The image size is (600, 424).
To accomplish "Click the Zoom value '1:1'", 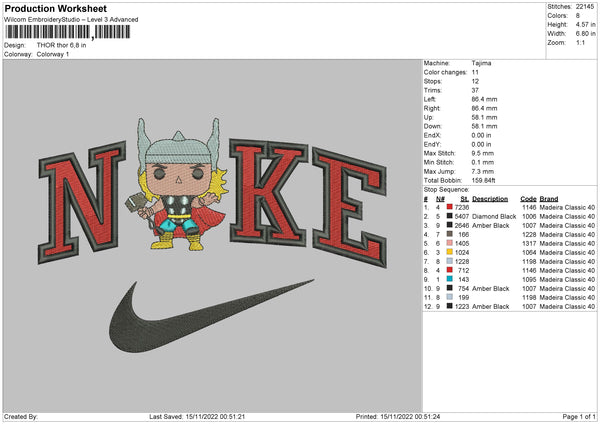I will click(580, 42).
